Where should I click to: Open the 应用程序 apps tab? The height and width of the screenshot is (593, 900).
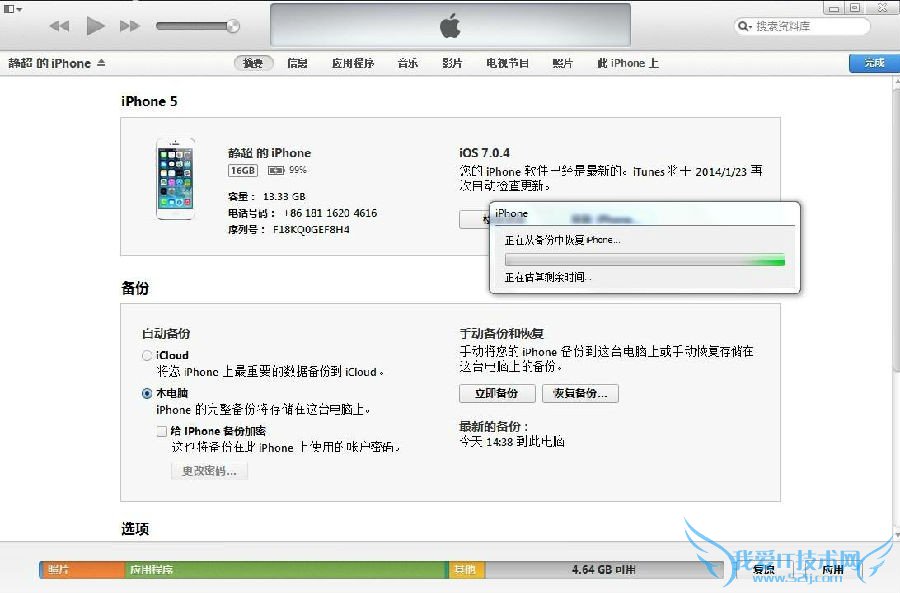pos(353,63)
